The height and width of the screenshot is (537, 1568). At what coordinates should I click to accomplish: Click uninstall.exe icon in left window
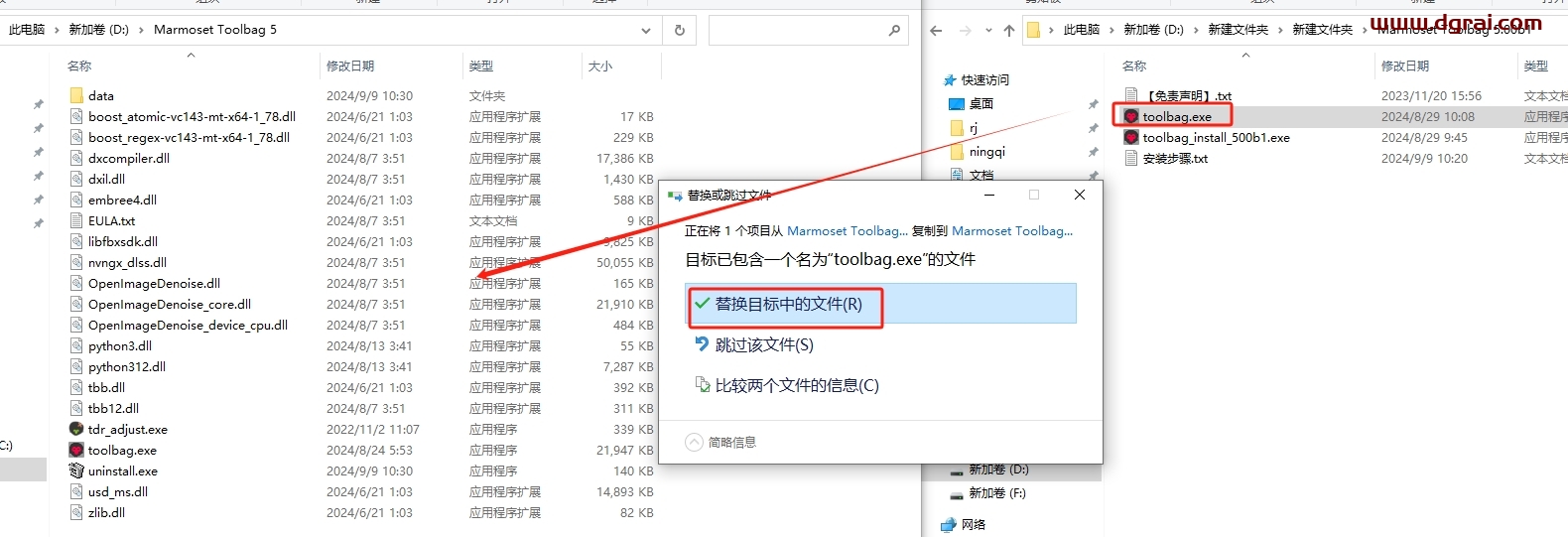tap(76, 470)
